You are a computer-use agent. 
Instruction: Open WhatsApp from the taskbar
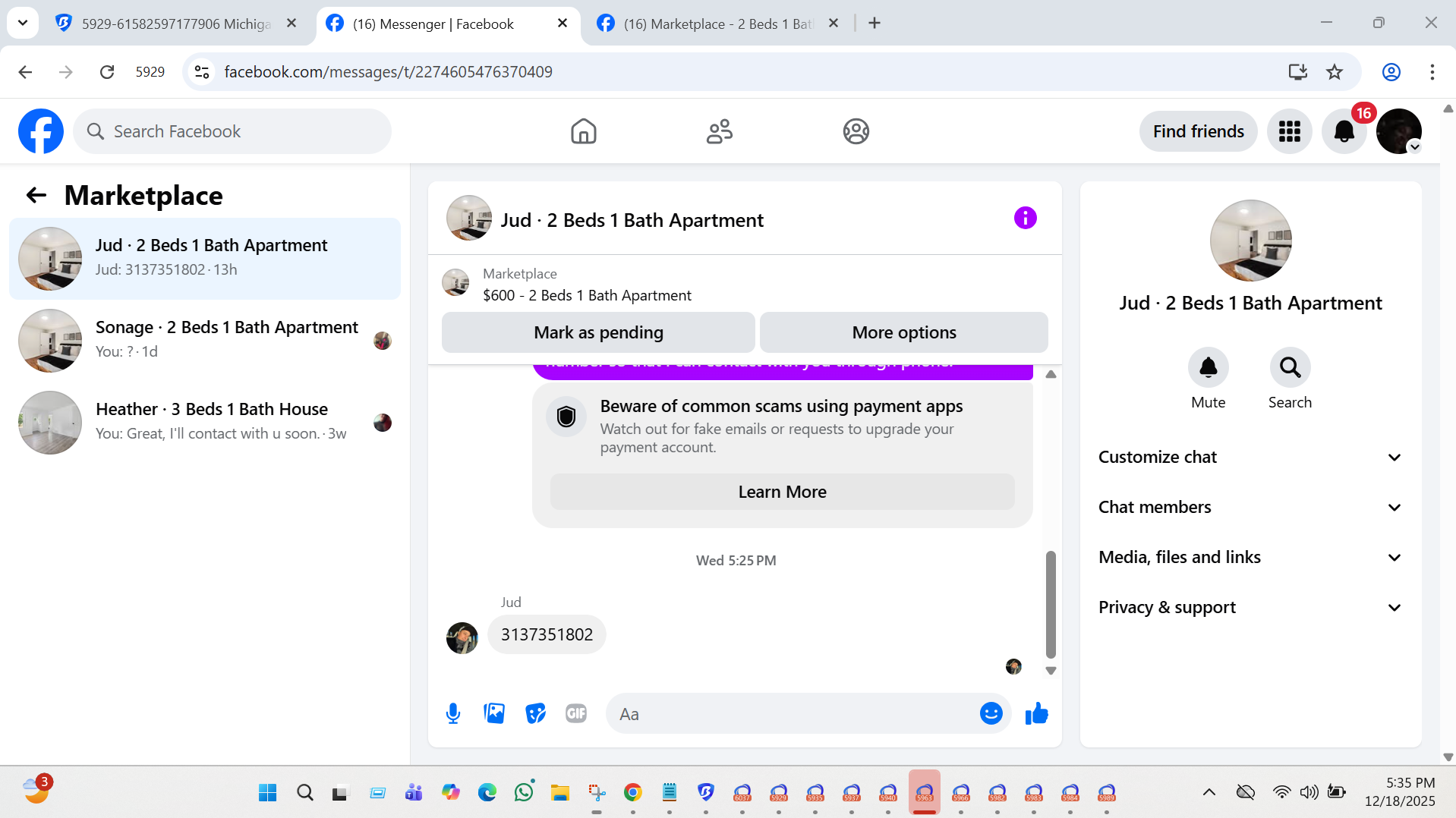click(524, 793)
